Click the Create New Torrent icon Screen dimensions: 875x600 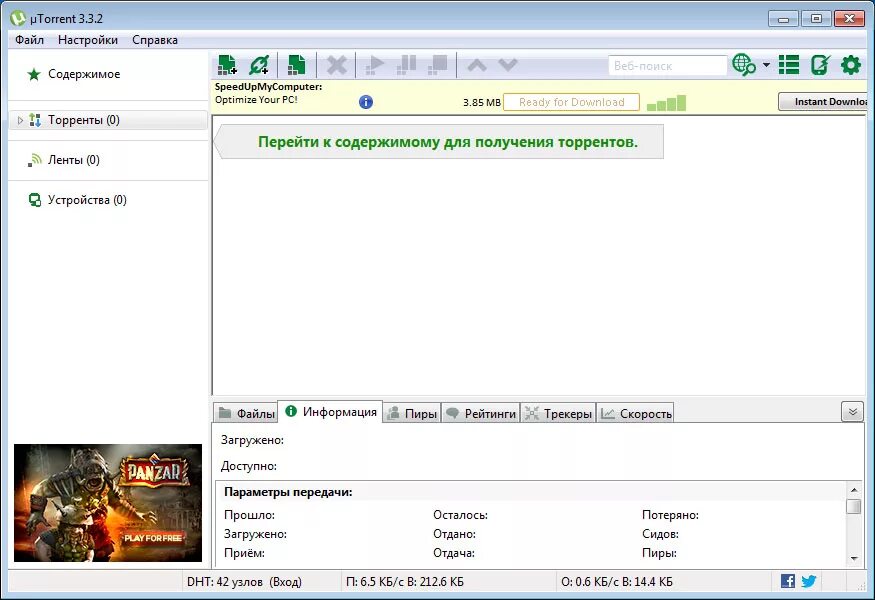(295, 64)
